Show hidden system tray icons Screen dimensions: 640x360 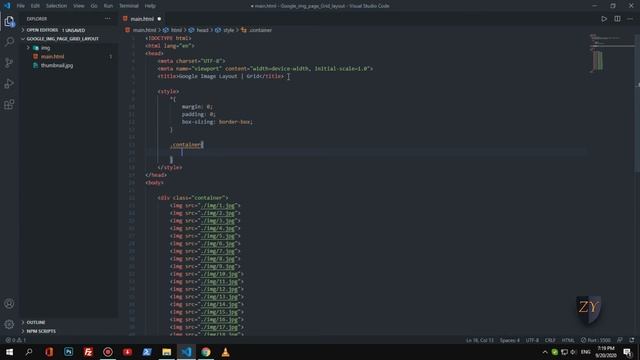pyautogui.click(x=545, y=352)
